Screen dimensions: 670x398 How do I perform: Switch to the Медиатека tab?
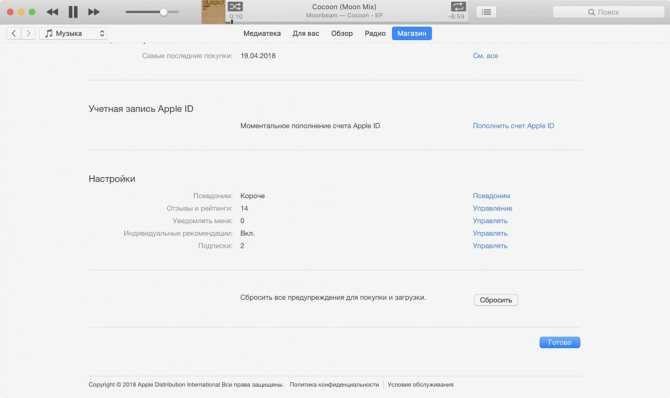(x=262, y=33)
